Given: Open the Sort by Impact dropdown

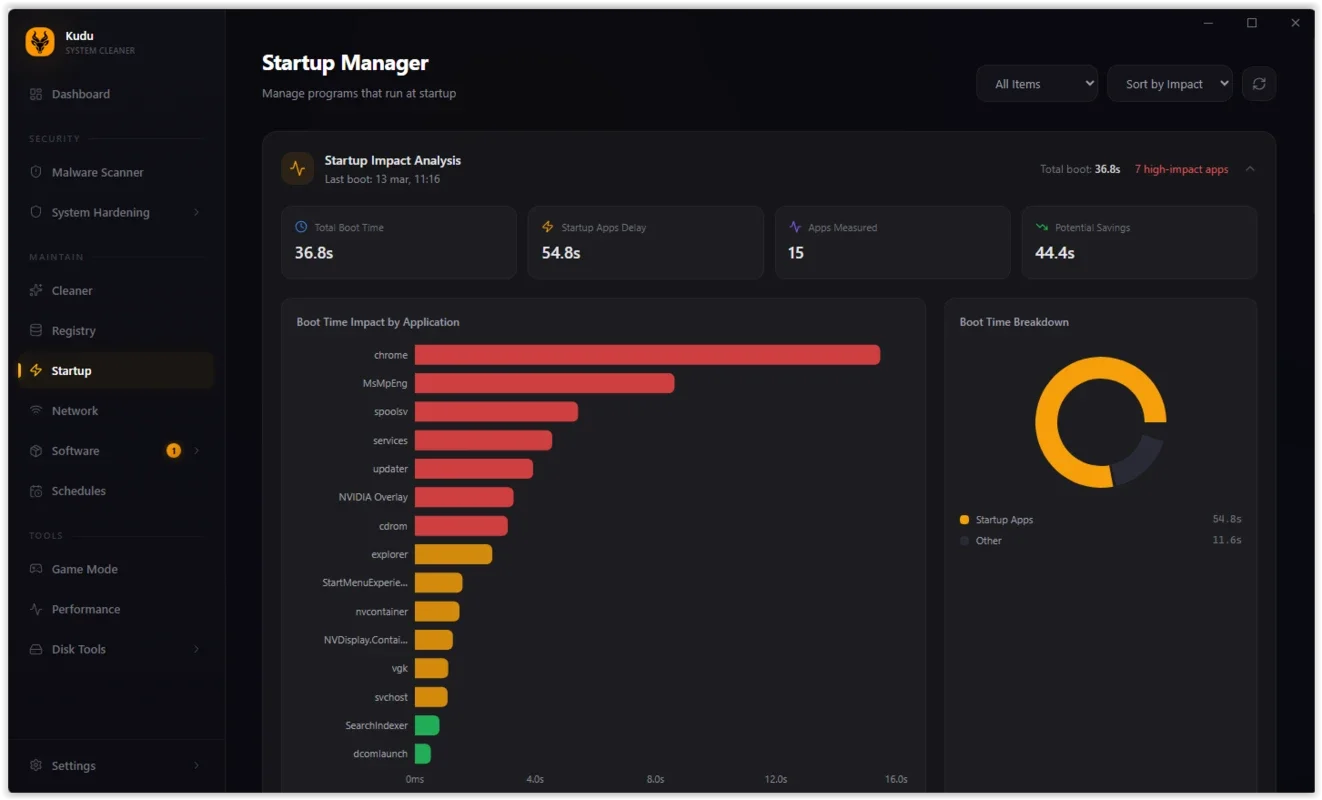Looking at the screenshot, I should [x=1169, y=84].
